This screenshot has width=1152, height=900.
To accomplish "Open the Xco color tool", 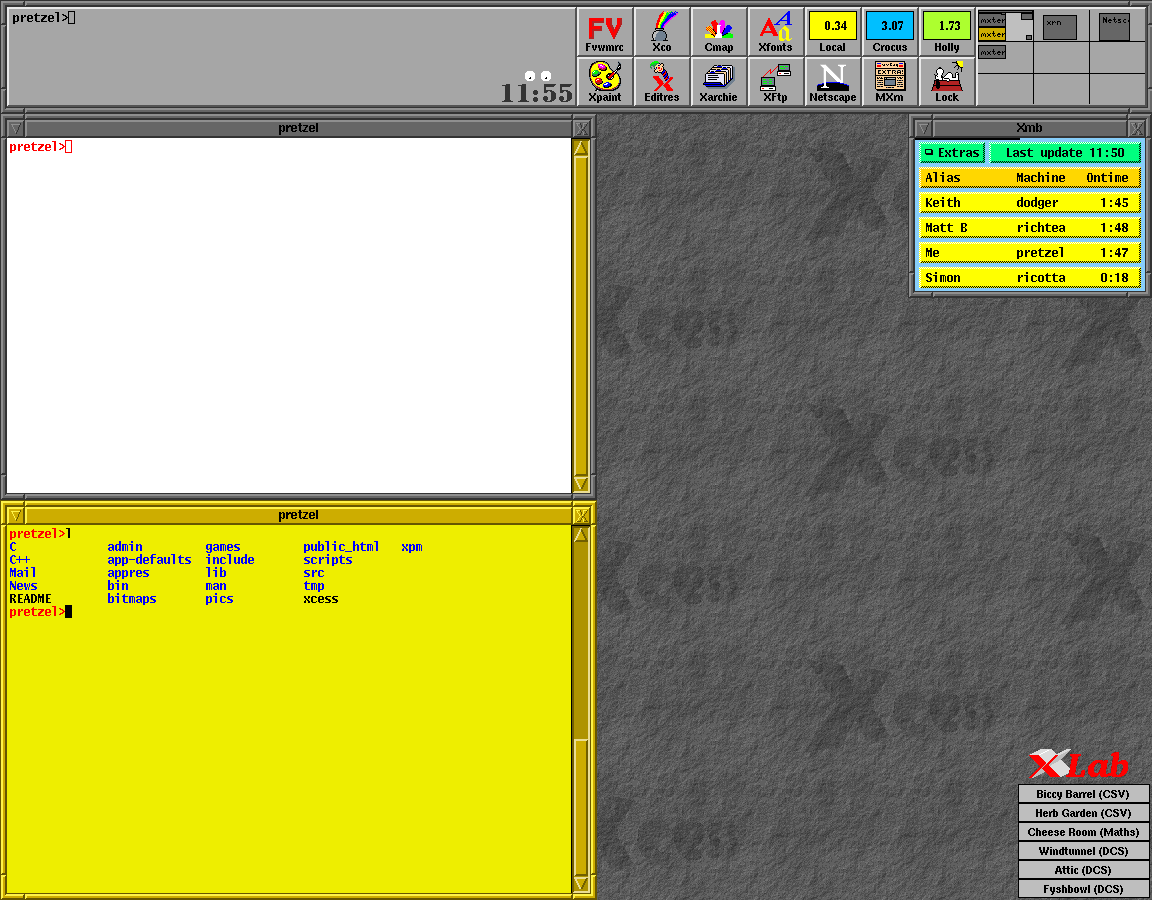I will click(662, 32).
